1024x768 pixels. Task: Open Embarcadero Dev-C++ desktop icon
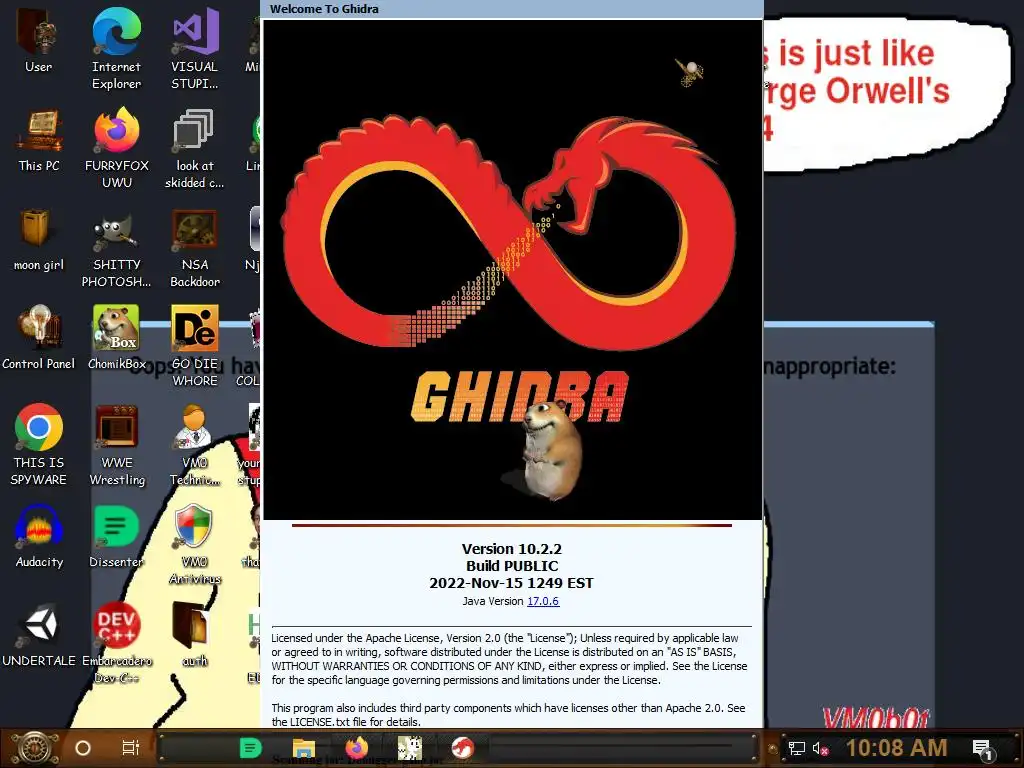pos(116,643)
